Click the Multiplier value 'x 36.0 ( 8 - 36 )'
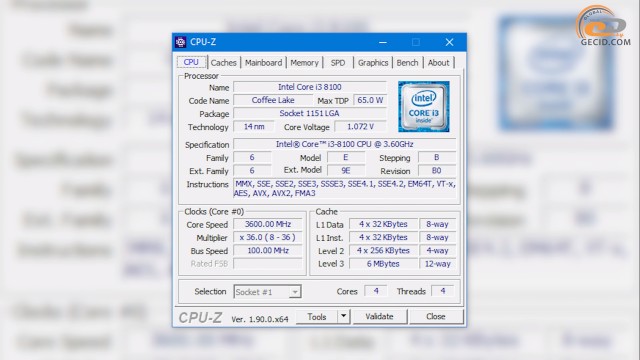 [x=268, y=237]
